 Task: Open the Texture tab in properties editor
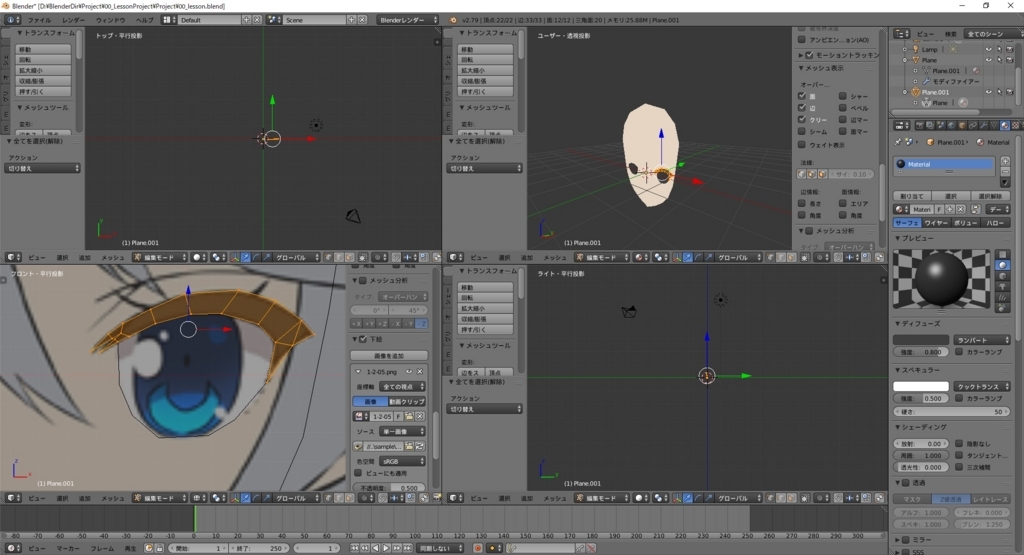pyautogui.click(x=1016, y=125)
